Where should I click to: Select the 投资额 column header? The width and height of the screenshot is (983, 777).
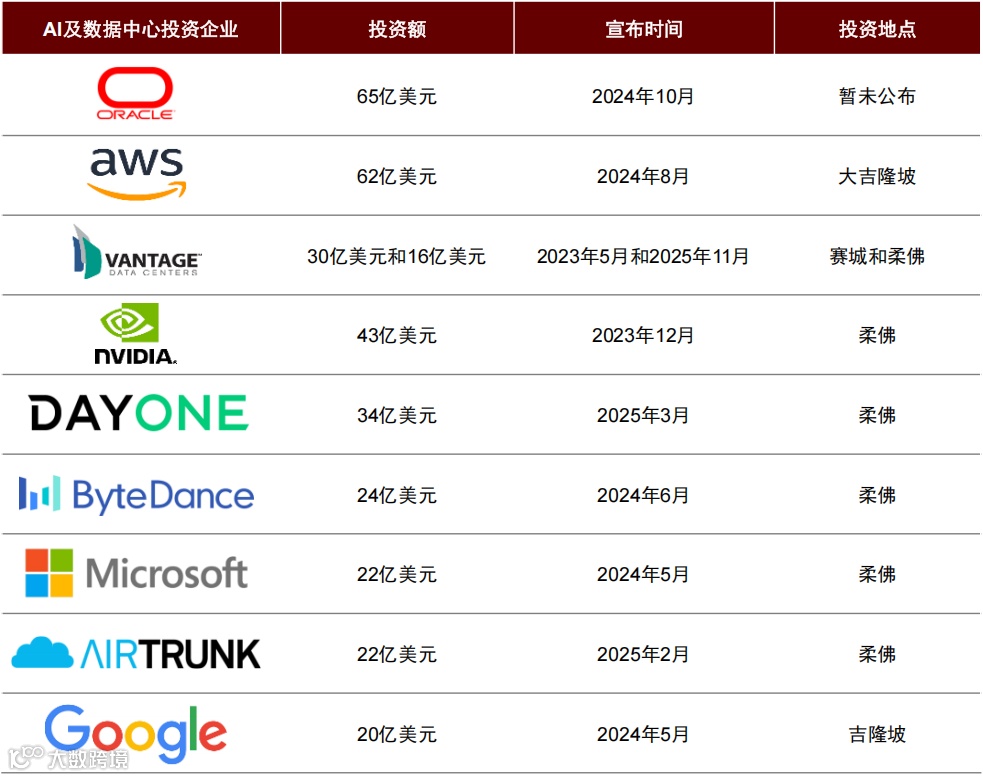click(397, 29)
